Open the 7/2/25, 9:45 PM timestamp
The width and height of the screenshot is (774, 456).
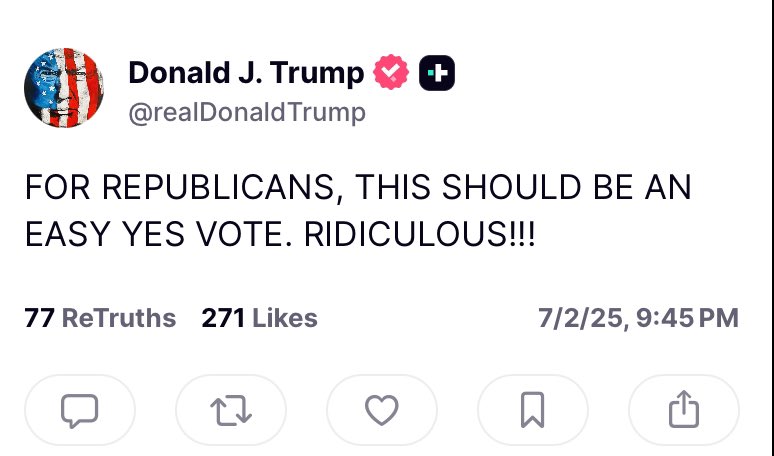point(638,319)
